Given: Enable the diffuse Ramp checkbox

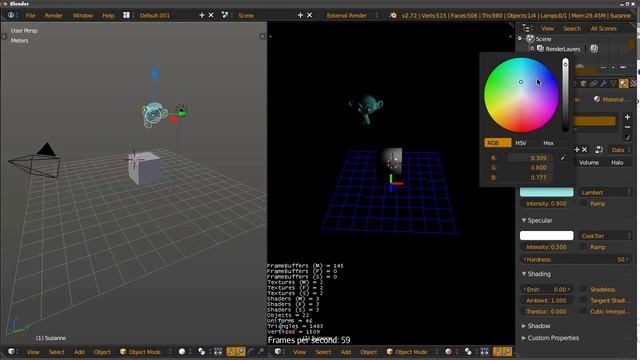Looking at the screenshot, I should pyautogui.click(x=583, y=203).
